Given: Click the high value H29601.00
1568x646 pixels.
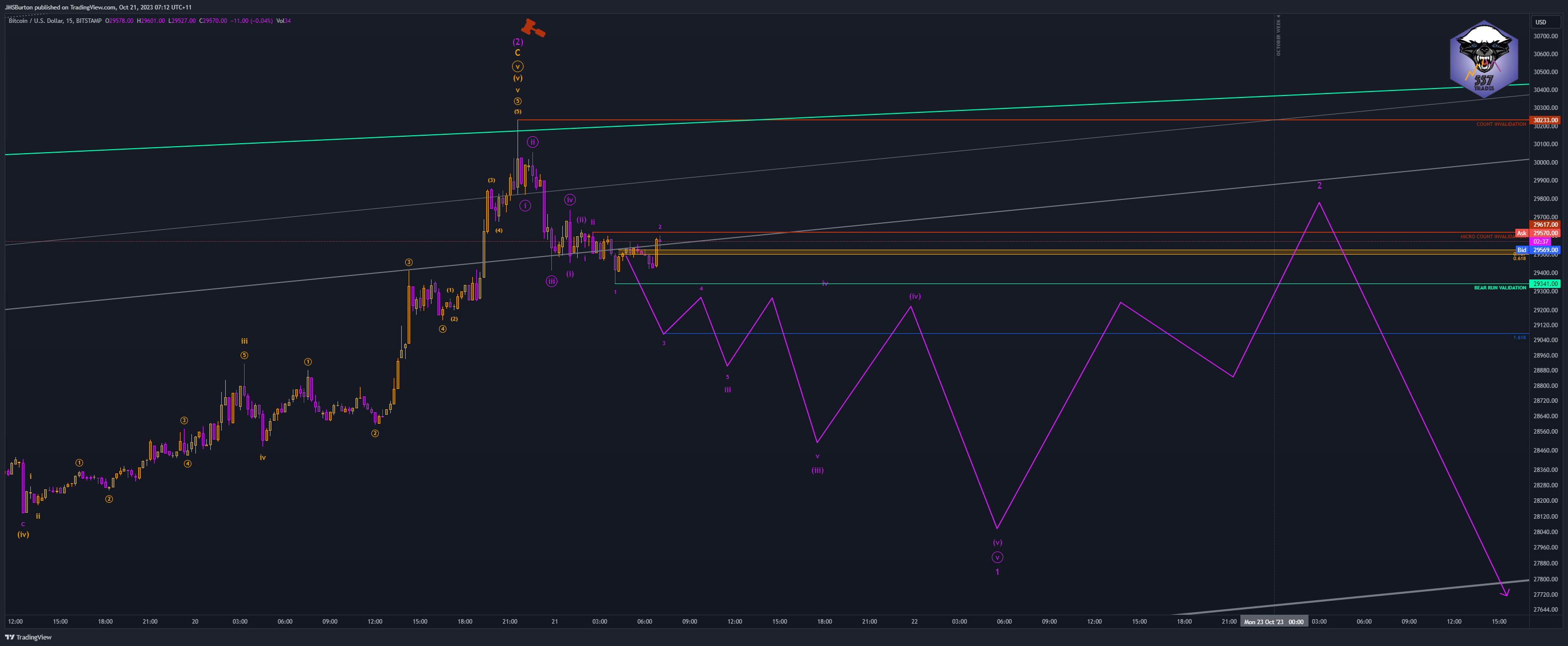Looking at the screenshot, I should click(x=151, y=21).
